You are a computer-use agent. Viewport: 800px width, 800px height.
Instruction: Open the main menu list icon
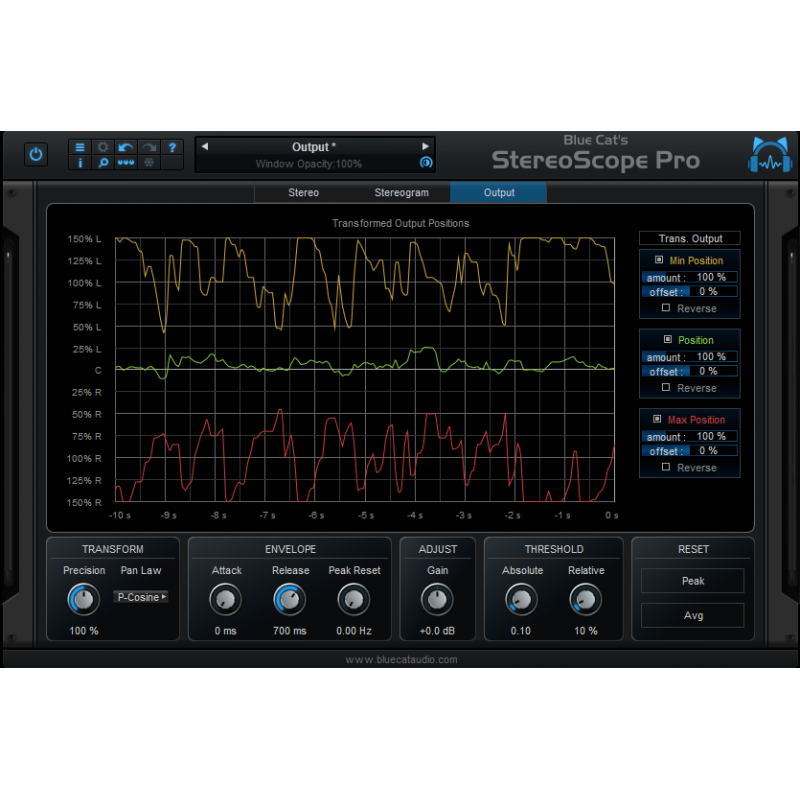click(x=80, y=147)
